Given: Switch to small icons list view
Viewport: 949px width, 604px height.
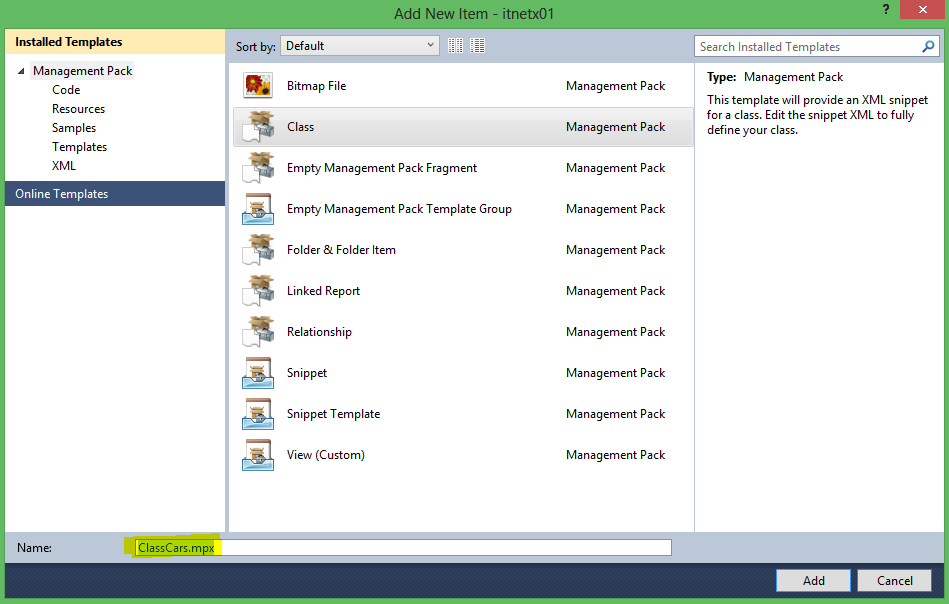Looking at the screenshot, I should pyautogui.click(x=456, y=46).
